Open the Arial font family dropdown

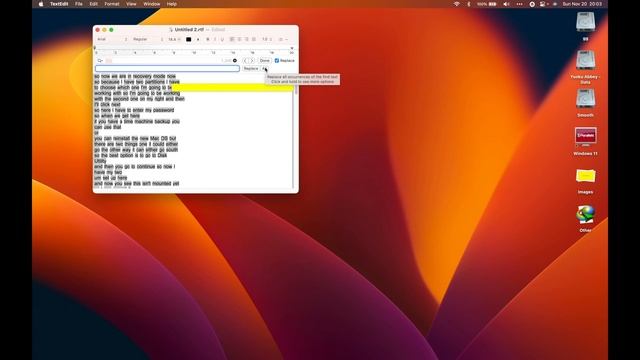click(x=112, y=39)
